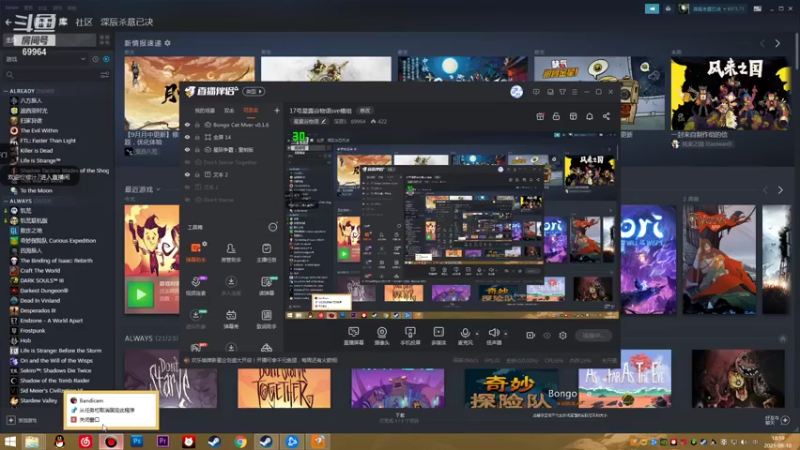Switch to 我的场景 scene tab
The height and width of the screenshot is (450, 800).
[205, 110]
